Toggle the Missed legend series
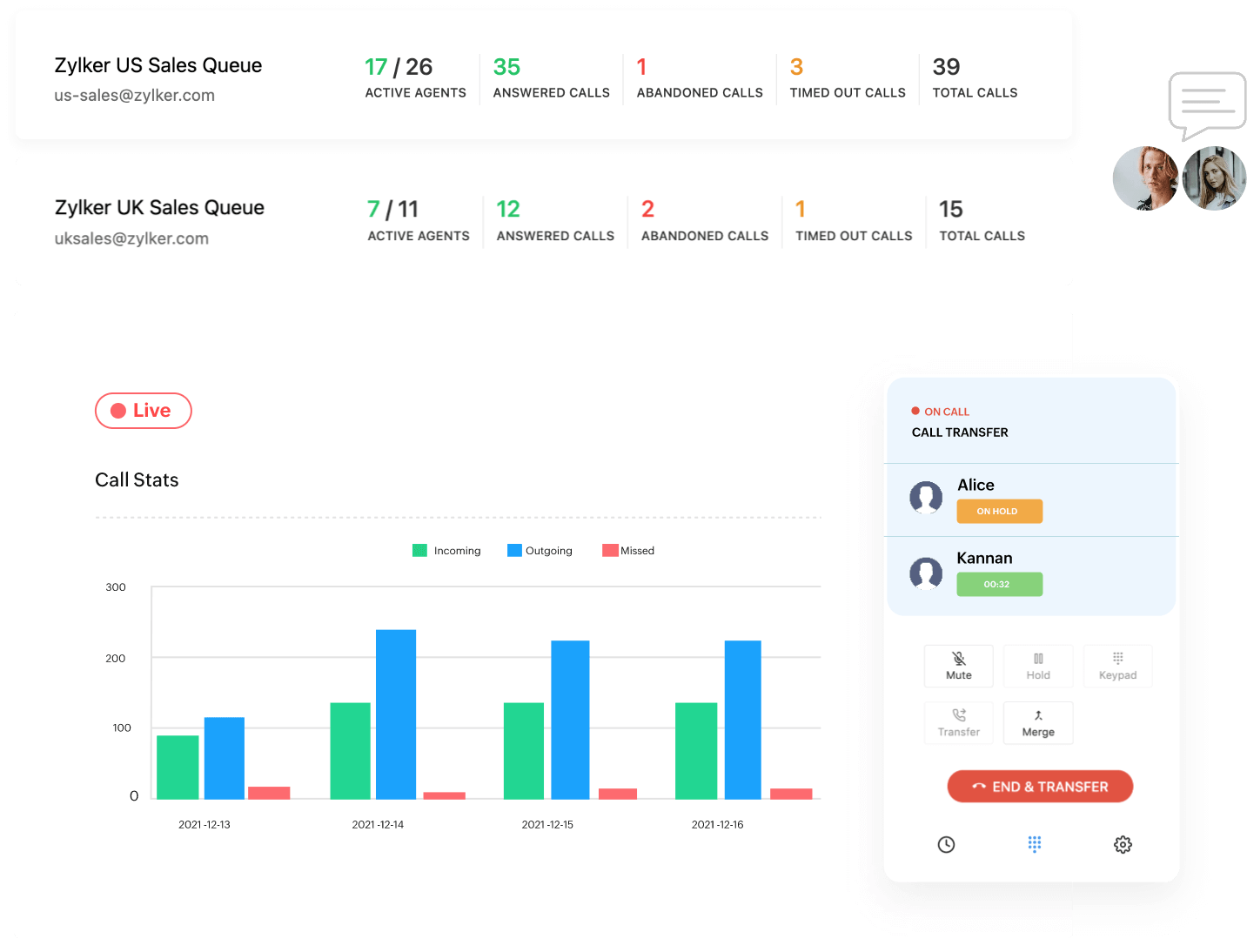 (x=628, y=551)
